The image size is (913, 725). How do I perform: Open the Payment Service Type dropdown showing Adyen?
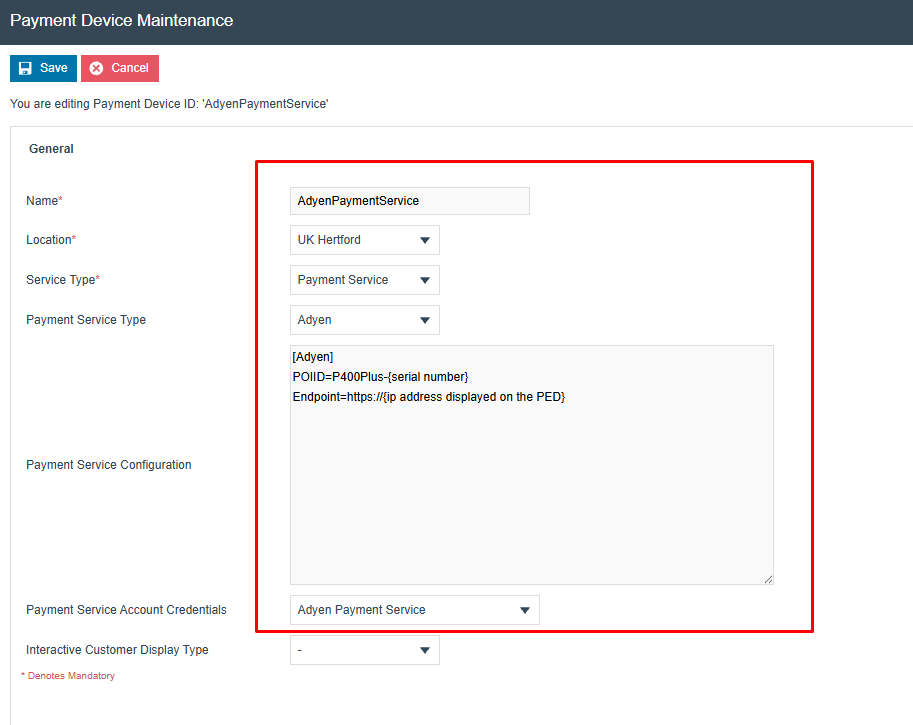click(x=365, y=320)
